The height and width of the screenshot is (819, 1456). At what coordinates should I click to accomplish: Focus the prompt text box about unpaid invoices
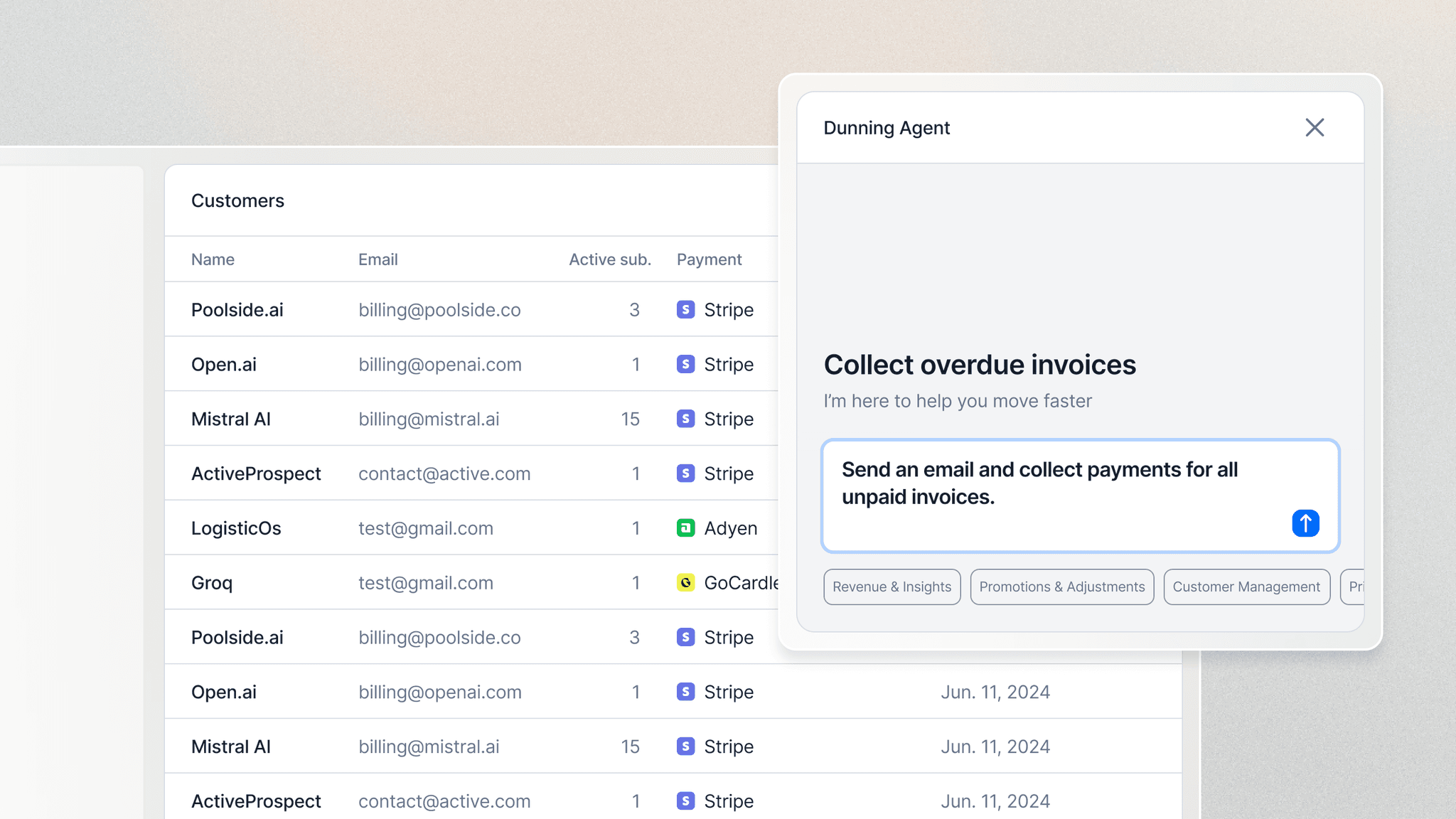(1080, 496)
